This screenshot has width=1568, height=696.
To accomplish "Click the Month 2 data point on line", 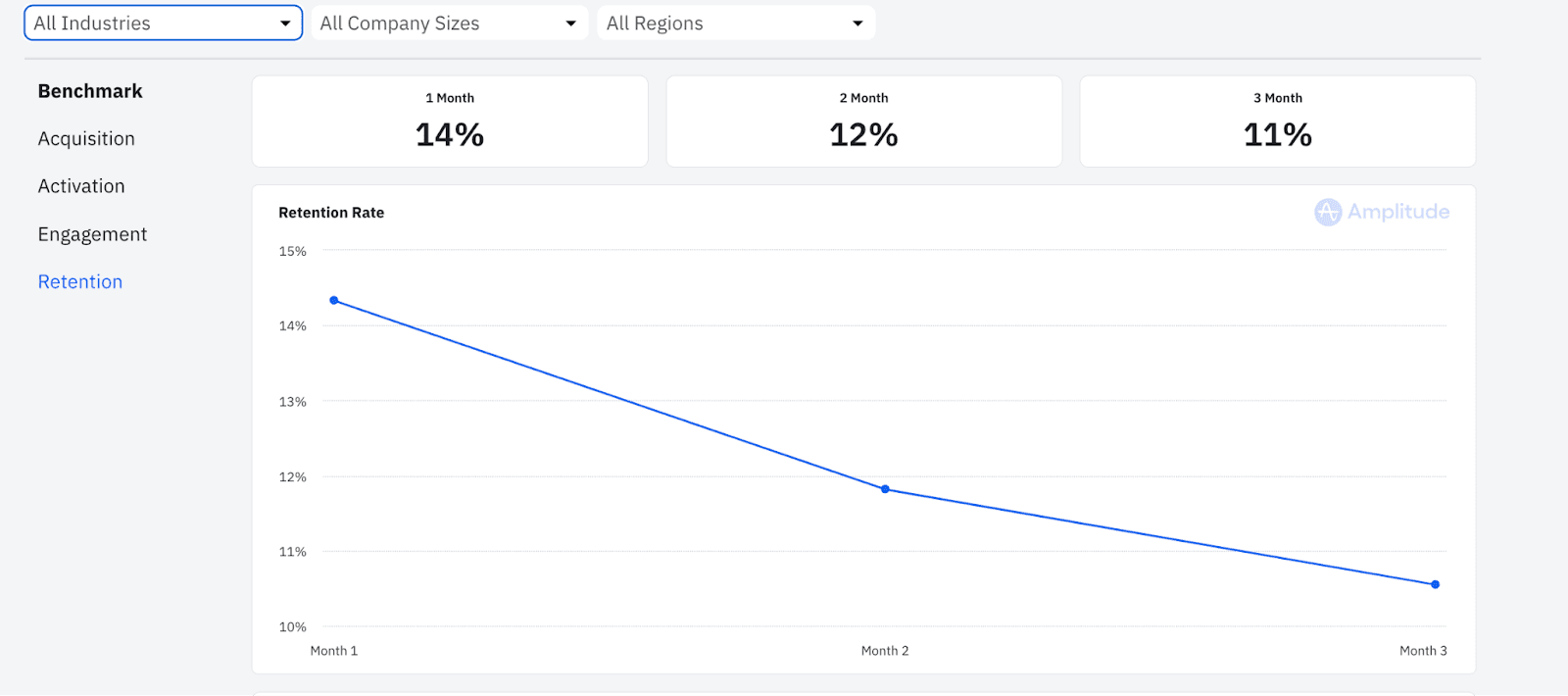I will pos(885,489).
